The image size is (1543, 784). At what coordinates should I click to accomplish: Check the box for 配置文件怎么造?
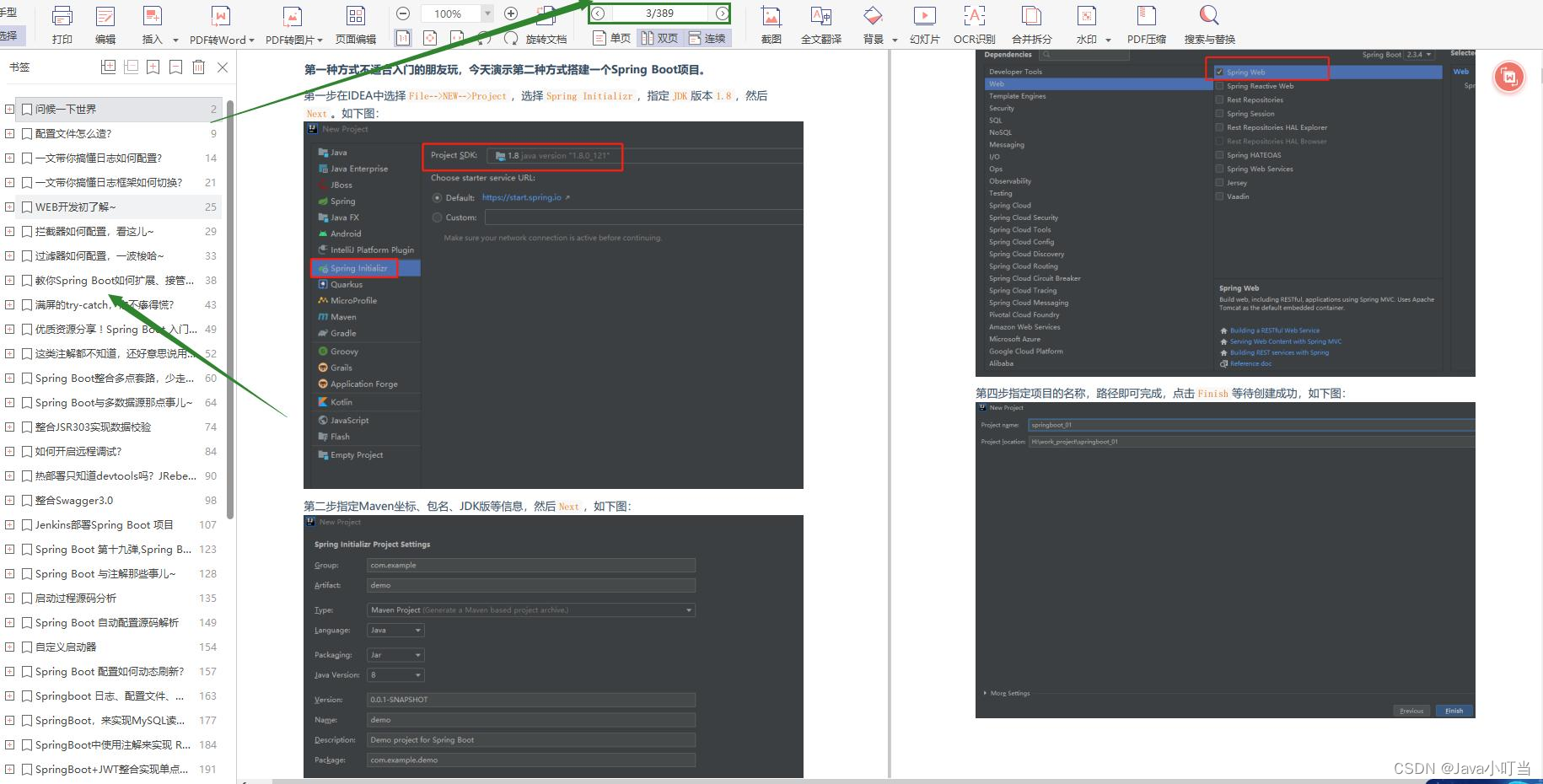pos(28,133)
